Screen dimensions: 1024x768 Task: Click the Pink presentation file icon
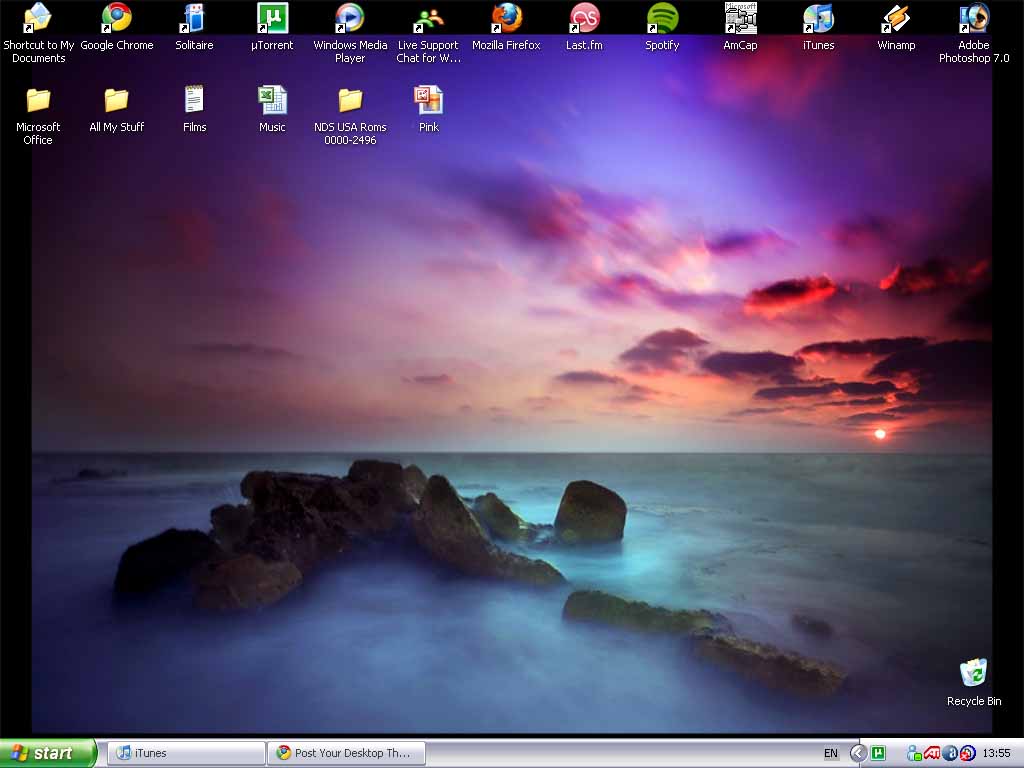point(428,100)
